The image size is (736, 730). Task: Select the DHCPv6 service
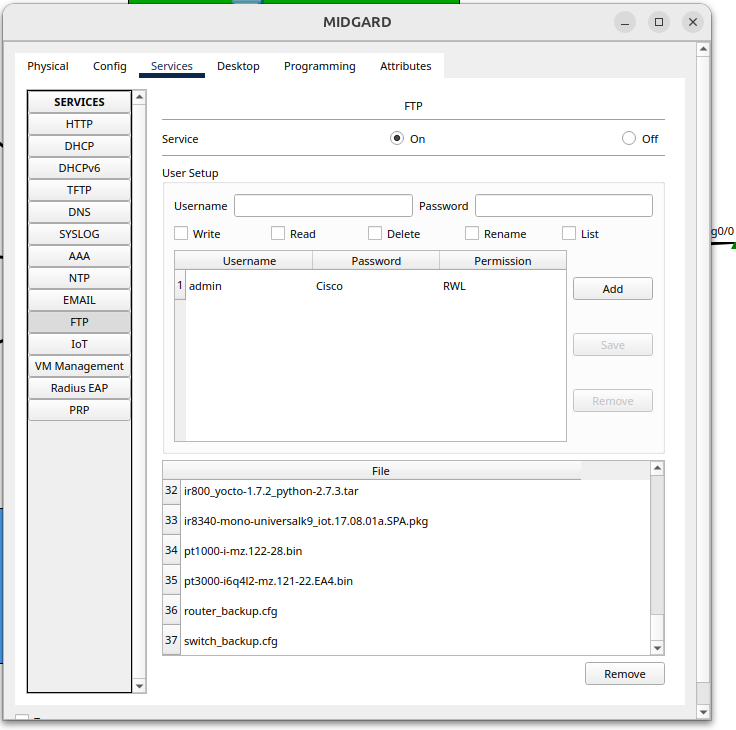[x=79, y=168]
